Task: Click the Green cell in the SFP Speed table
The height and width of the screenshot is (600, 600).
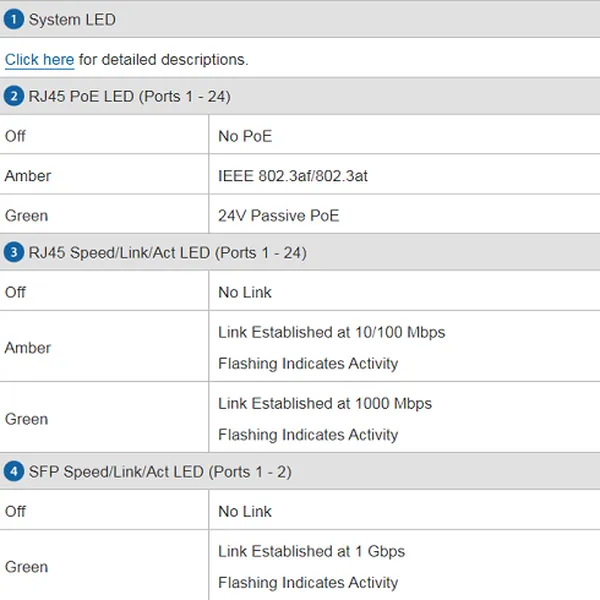Action: 26,567
